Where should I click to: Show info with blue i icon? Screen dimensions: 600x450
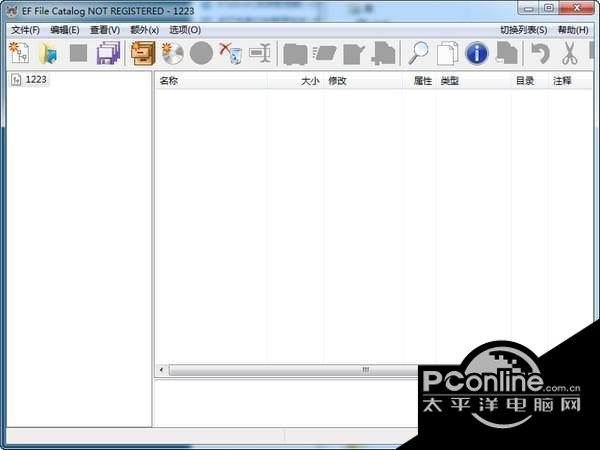coord(477,53)
